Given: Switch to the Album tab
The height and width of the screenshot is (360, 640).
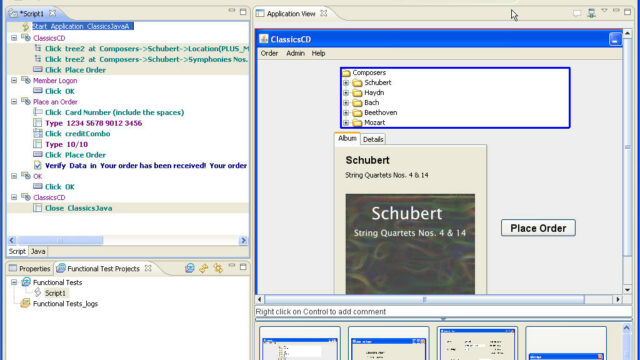Looking at the screenshot, I should click(x=347, y=138).
